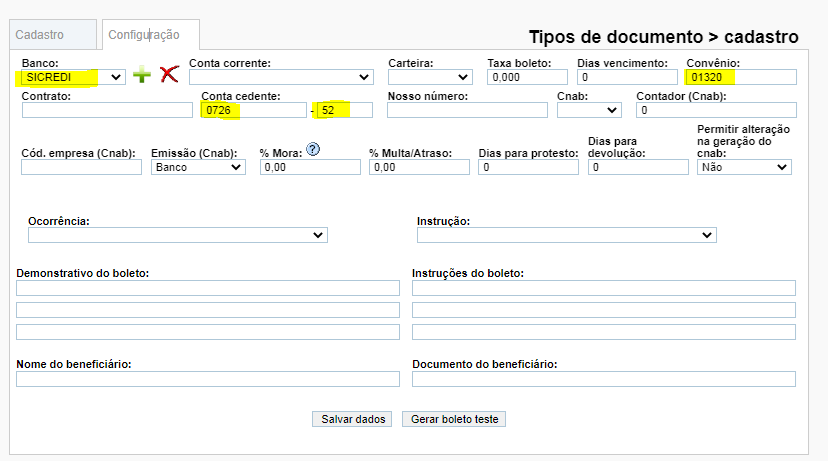This screenshot has height=462, width=829.
Task: Click the red X remove bank icon
Action: coord(169,74)
